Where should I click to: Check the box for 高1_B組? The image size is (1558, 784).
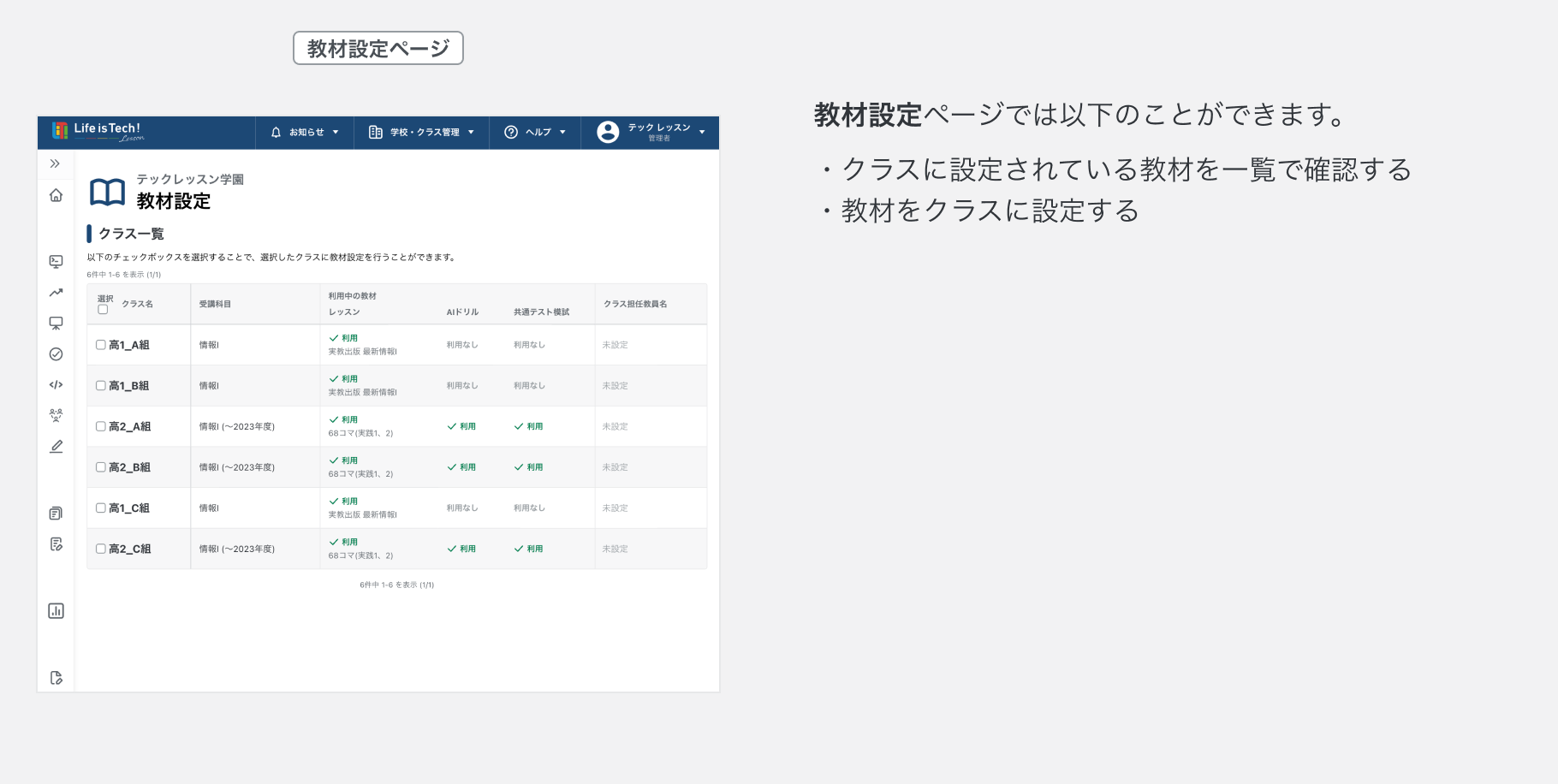(x=100, y=386)
